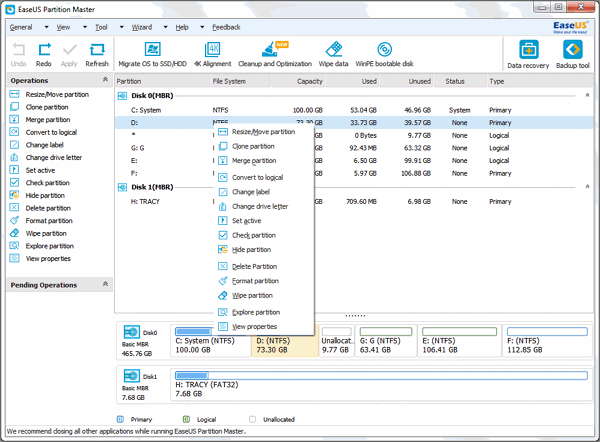
Task: Open the Help menu dropdown arrow
Action: point(202,27)
